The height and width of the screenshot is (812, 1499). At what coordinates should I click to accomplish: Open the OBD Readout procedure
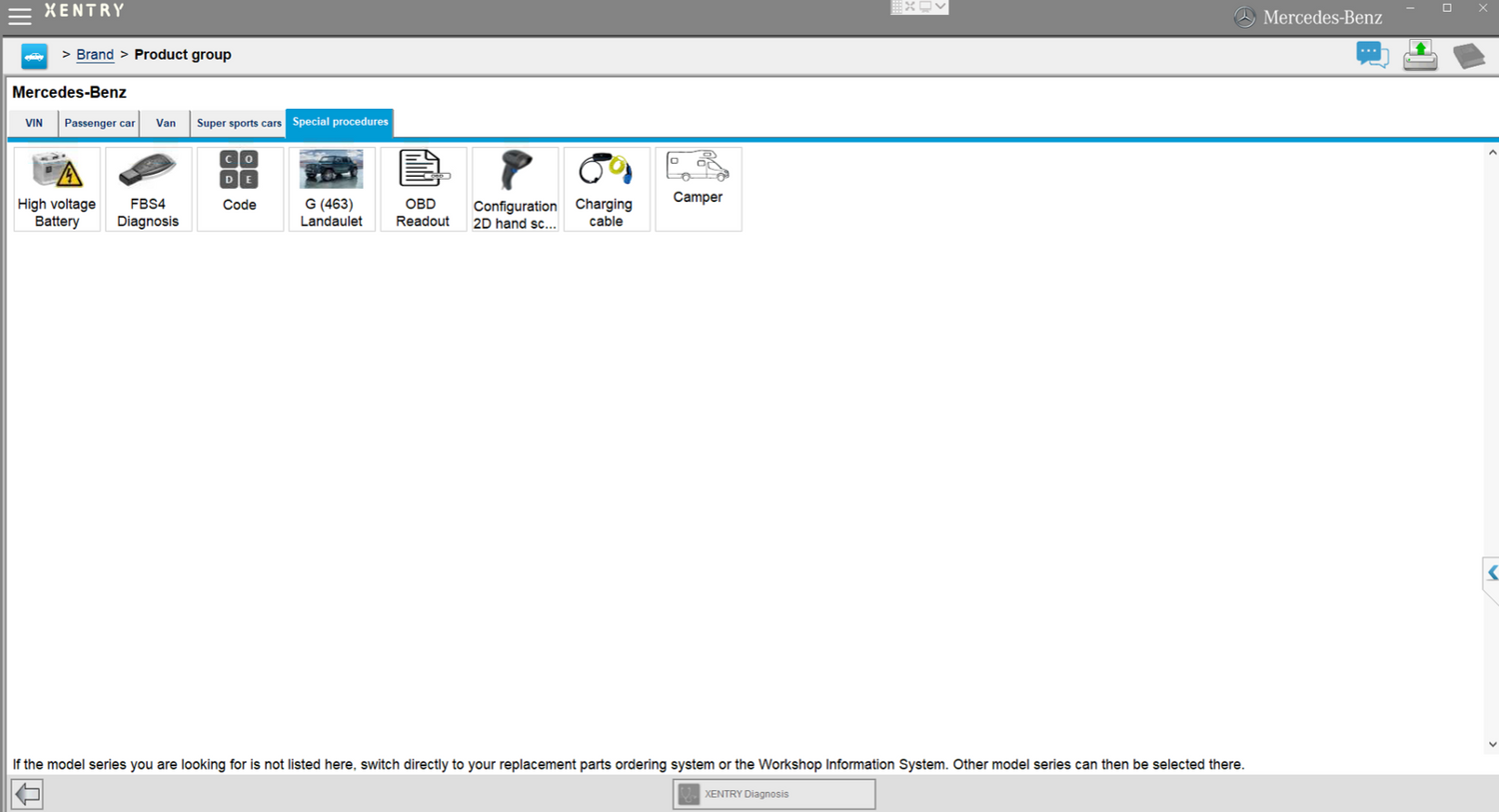click(423, 190)
